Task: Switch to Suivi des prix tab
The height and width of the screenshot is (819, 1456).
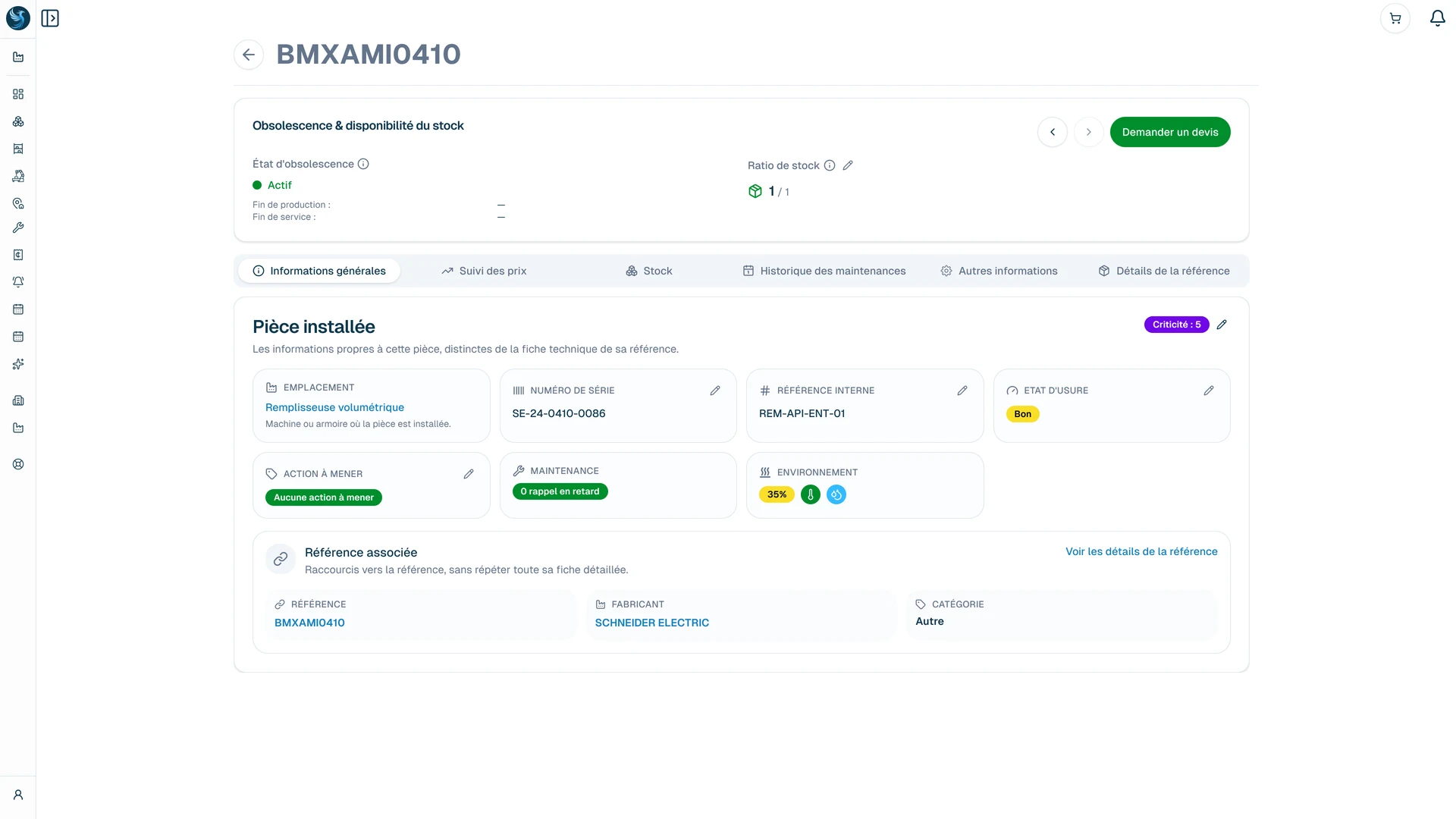Action: [x=484, y=271]
